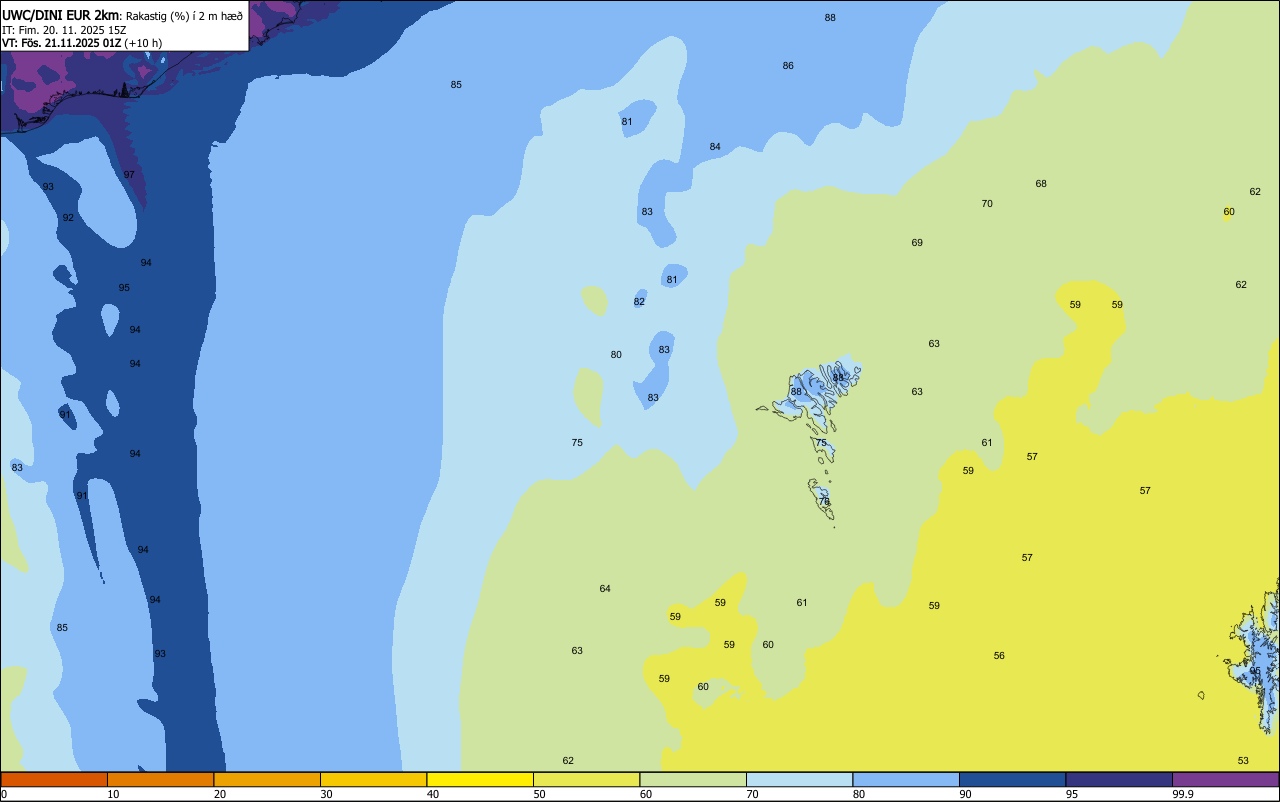Screen dimensions: 1280x802
Task: Click the map value '82'
Action: point(639,302)
